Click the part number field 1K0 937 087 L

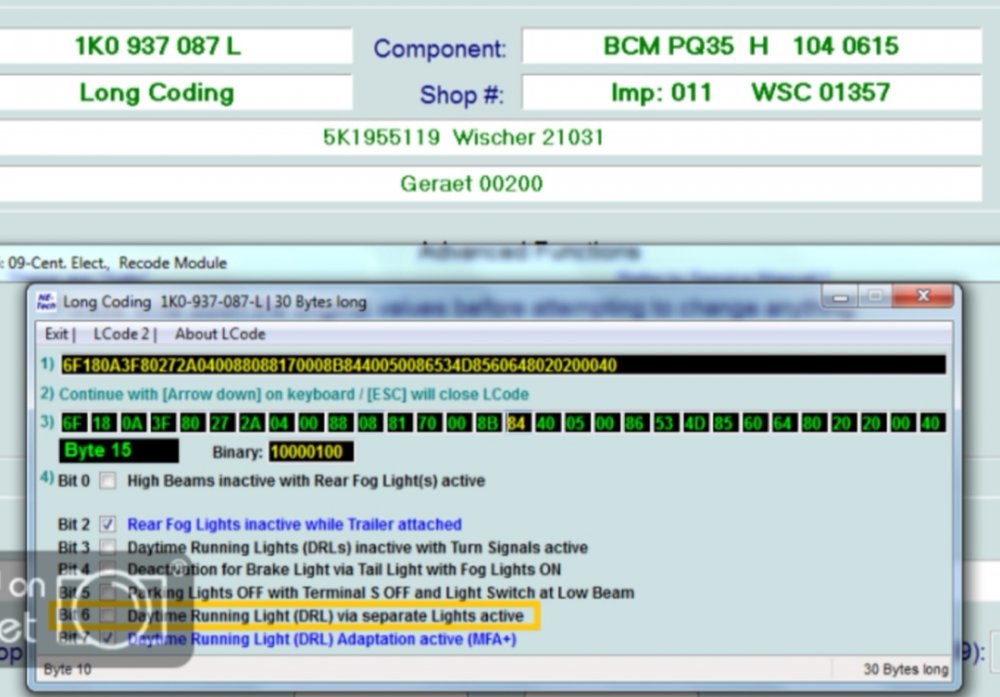175,46
